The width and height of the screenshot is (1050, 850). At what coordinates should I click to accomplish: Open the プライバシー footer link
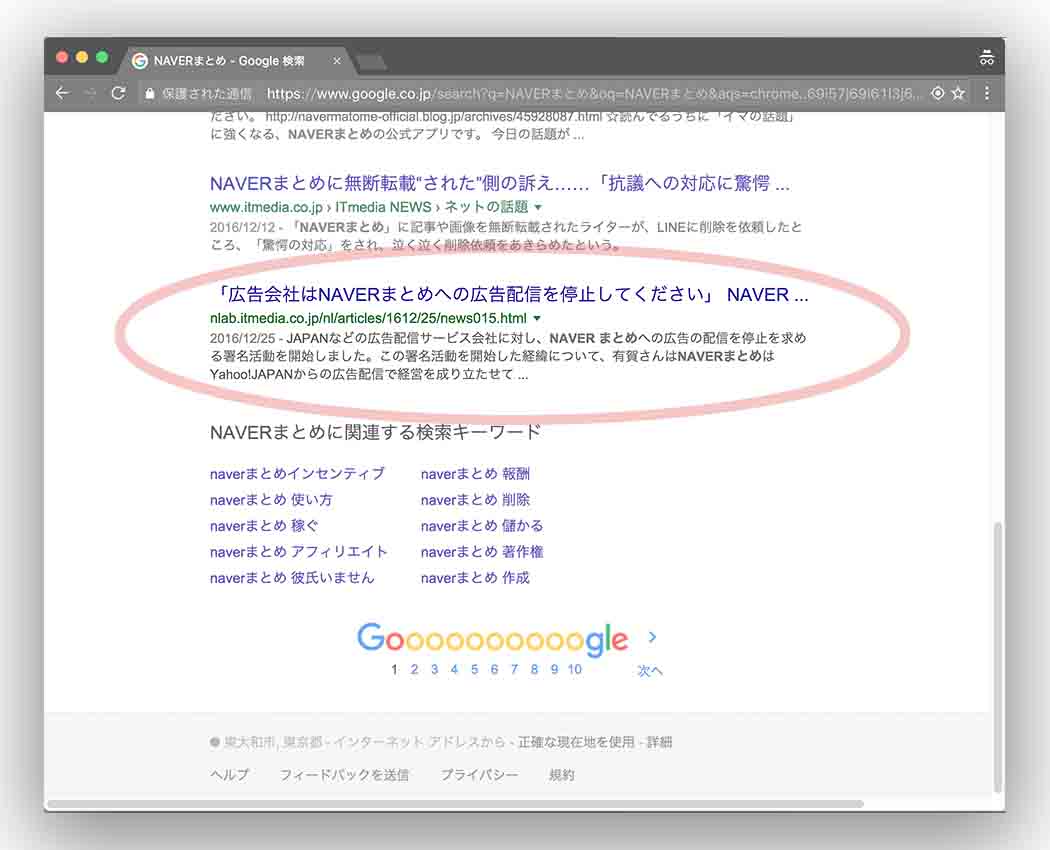click(x=479, y=775)
